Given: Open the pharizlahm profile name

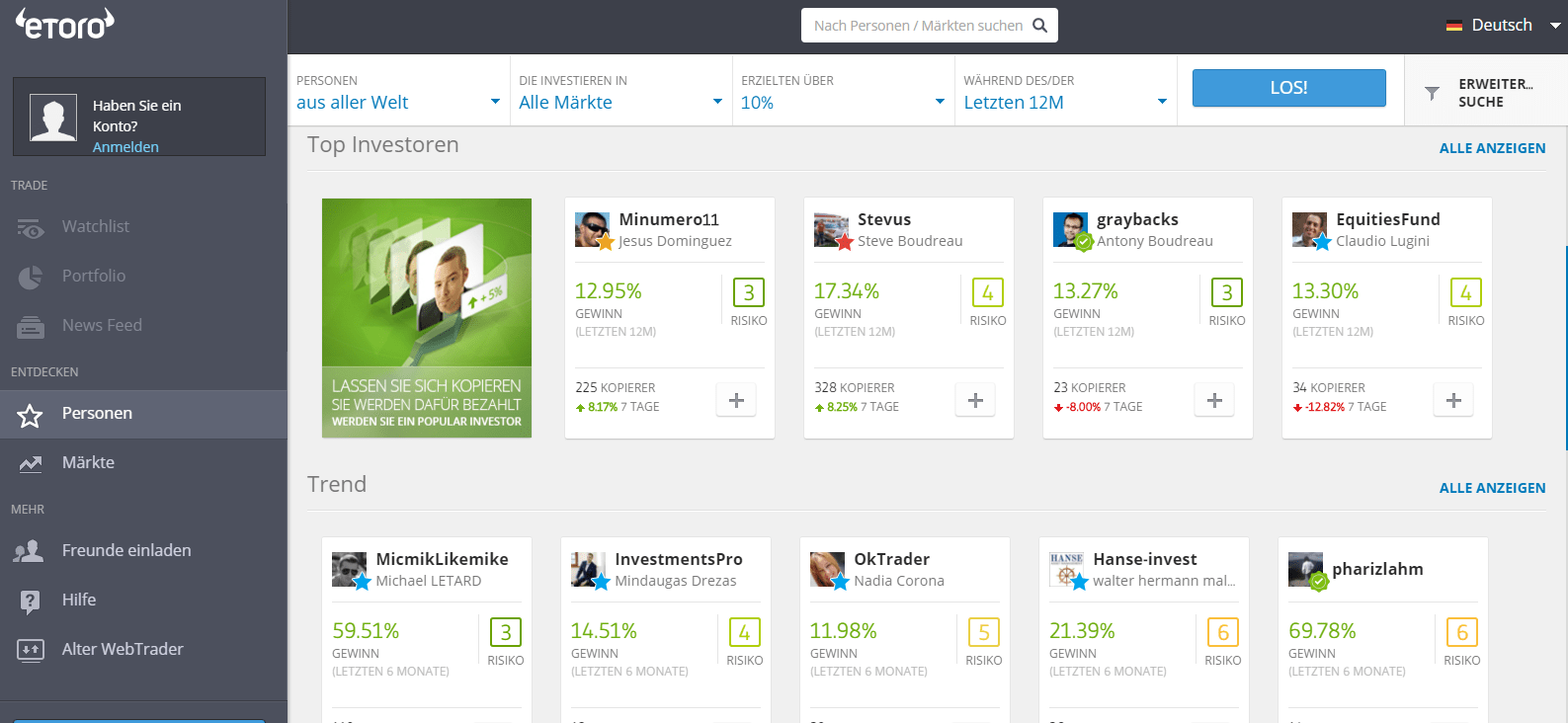Looking at the screenshot, I should pyautogui.click(x=1377, y=569).
